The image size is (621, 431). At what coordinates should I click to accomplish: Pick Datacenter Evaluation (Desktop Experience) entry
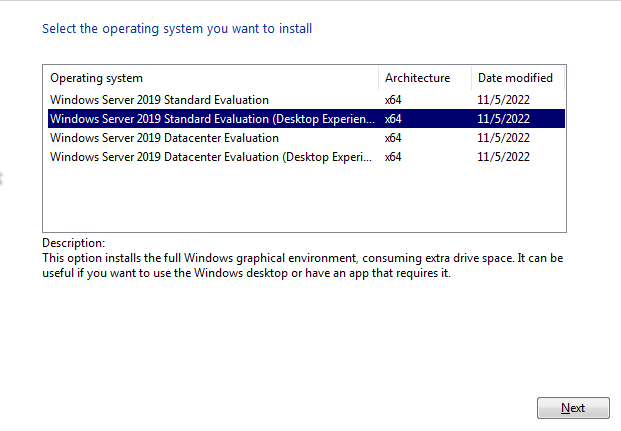click(x=212, y=157)
